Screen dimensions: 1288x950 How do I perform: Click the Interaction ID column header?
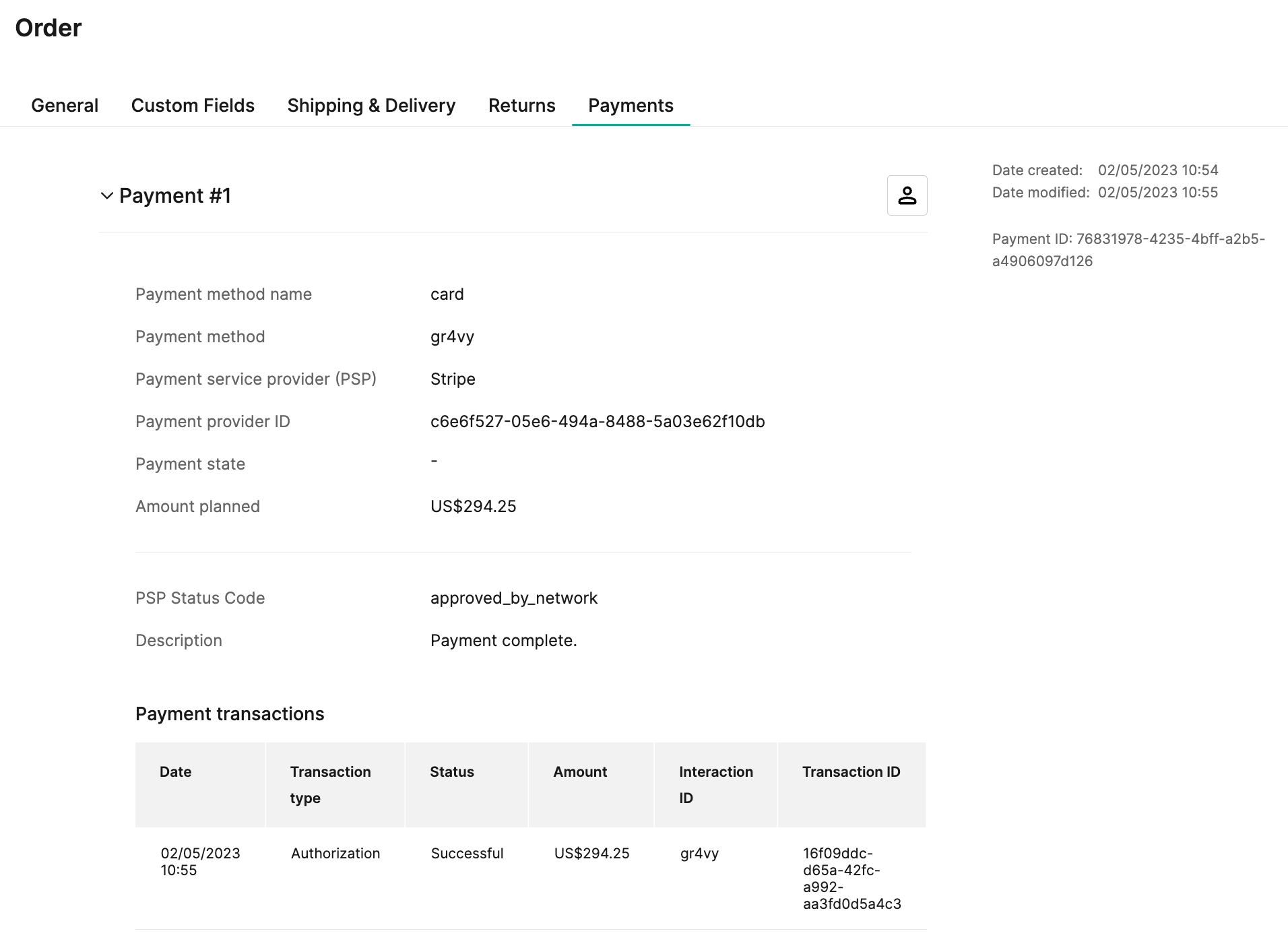[716, 785]
